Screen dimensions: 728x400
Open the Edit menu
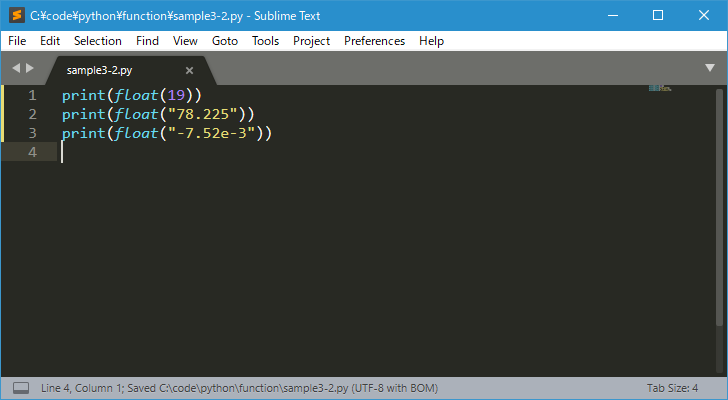pos(50,41)
